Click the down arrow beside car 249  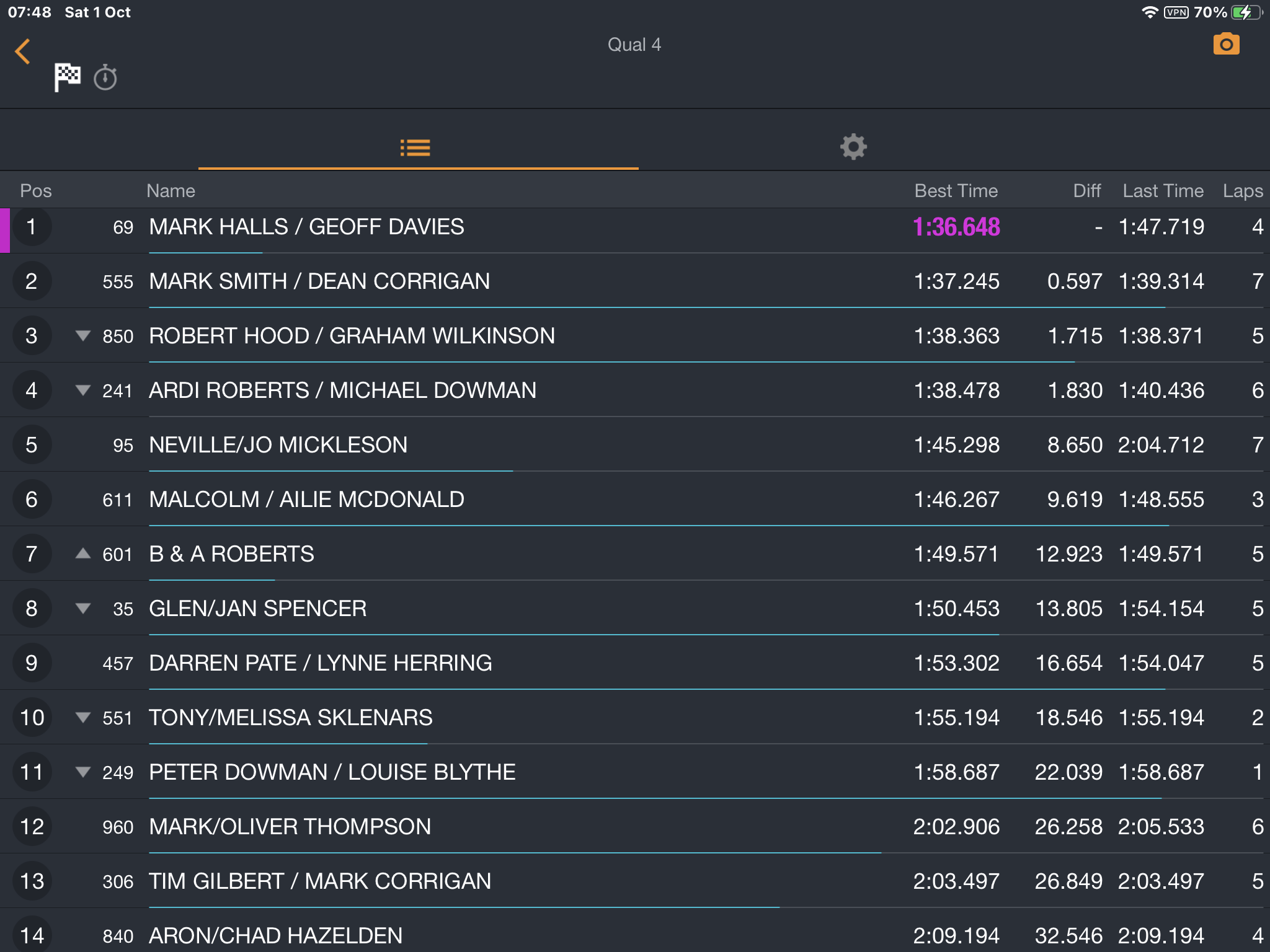pos(83,772)
